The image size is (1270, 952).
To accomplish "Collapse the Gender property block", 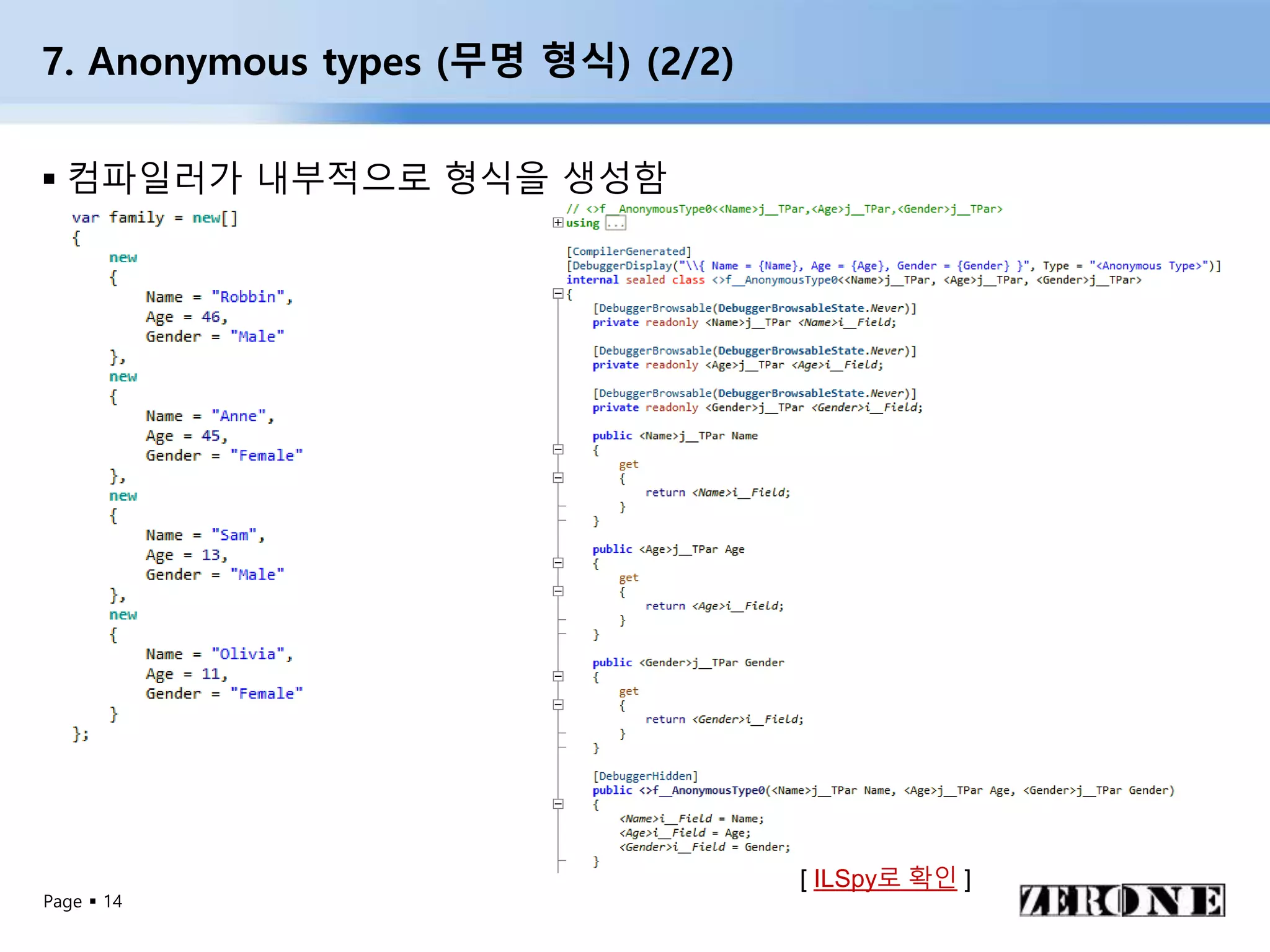I will (558, 676).
